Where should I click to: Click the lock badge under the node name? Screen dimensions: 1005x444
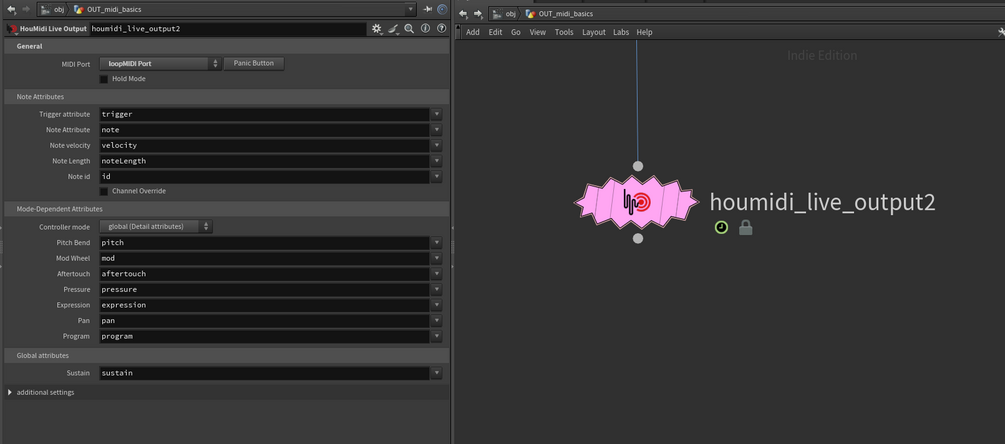pos(745,227)
